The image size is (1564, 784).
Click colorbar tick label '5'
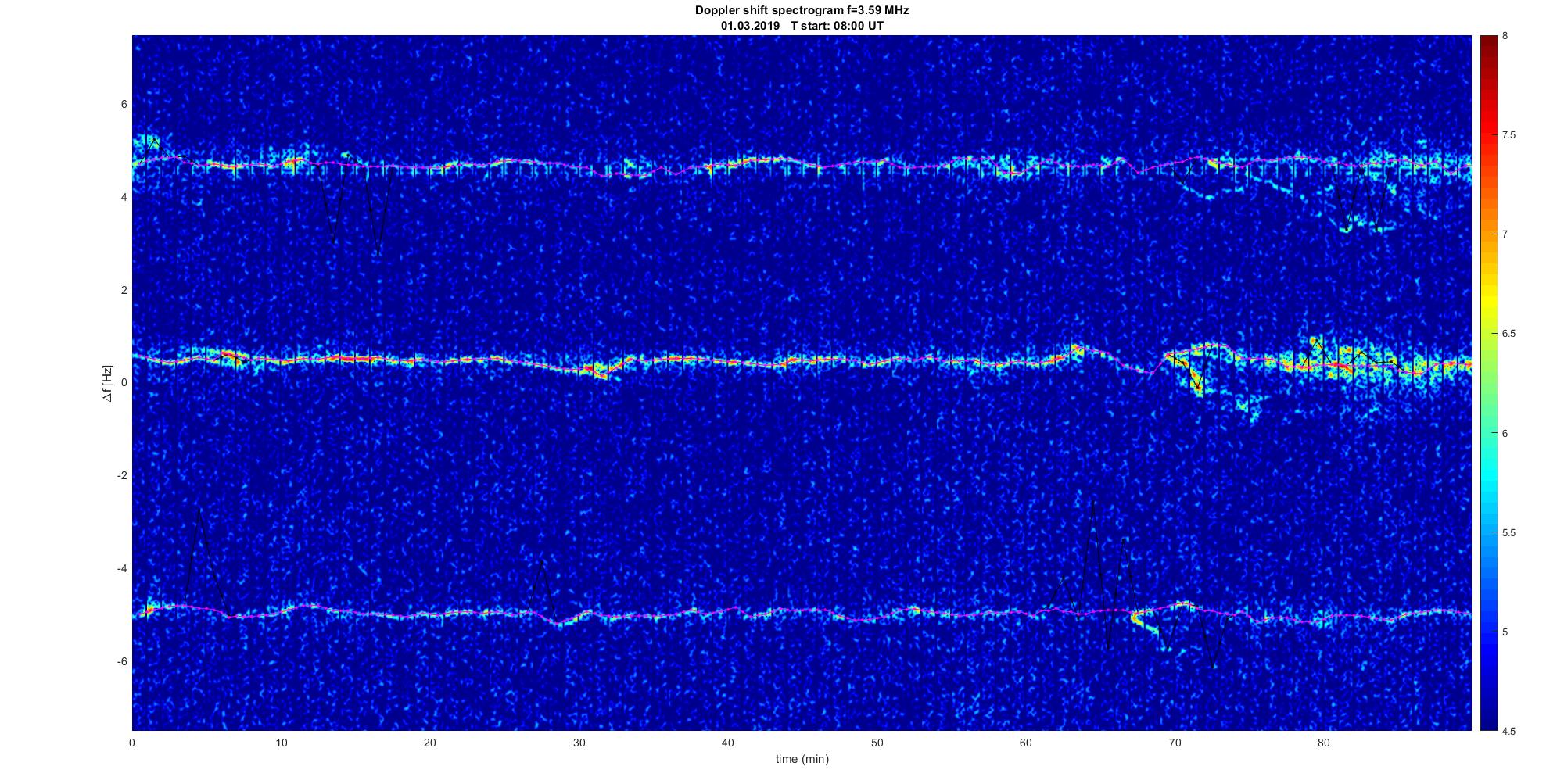[1505, 632]
